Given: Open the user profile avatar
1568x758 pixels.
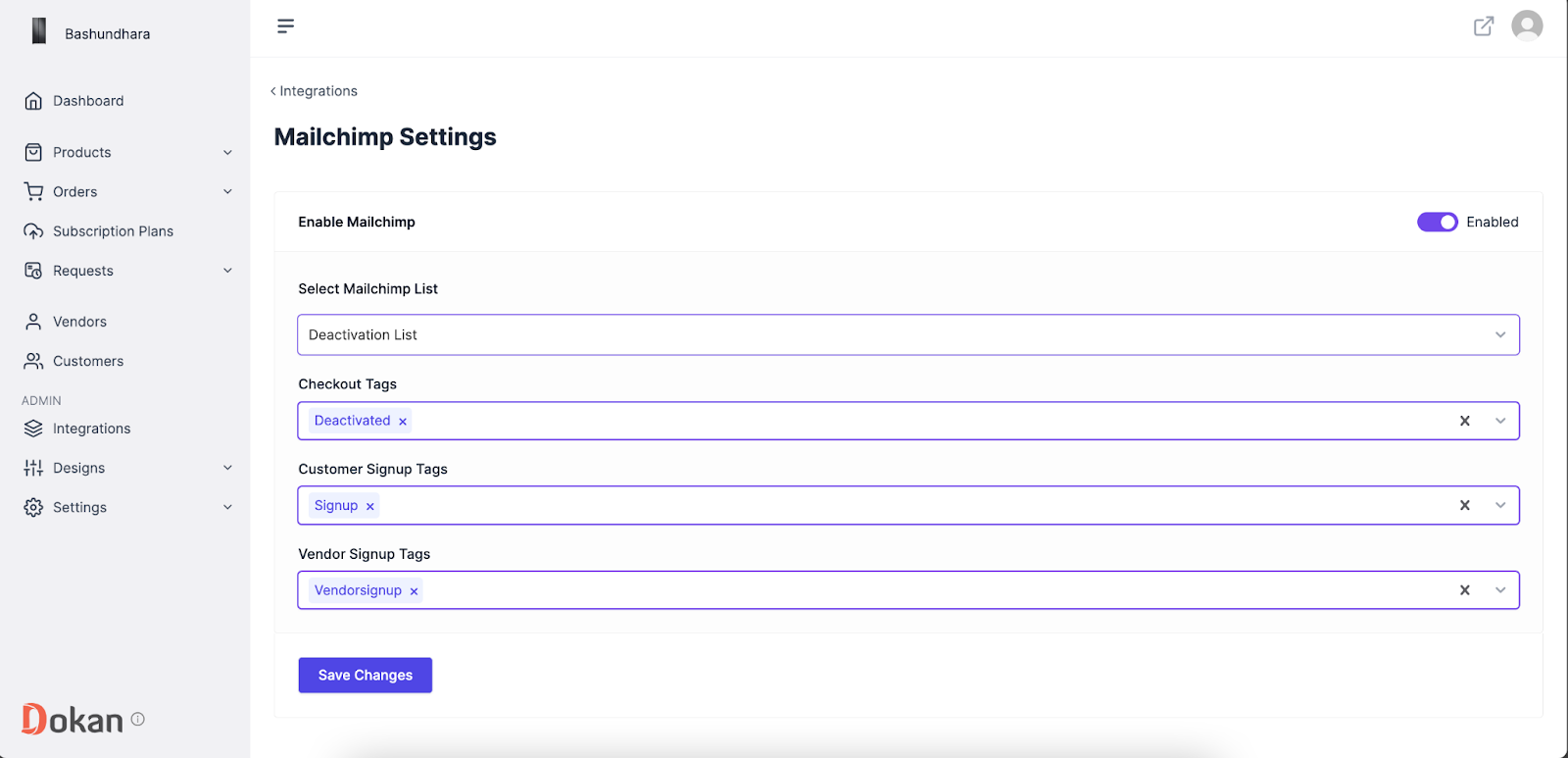Looking at the screenshot, I should click(1527, 25).
